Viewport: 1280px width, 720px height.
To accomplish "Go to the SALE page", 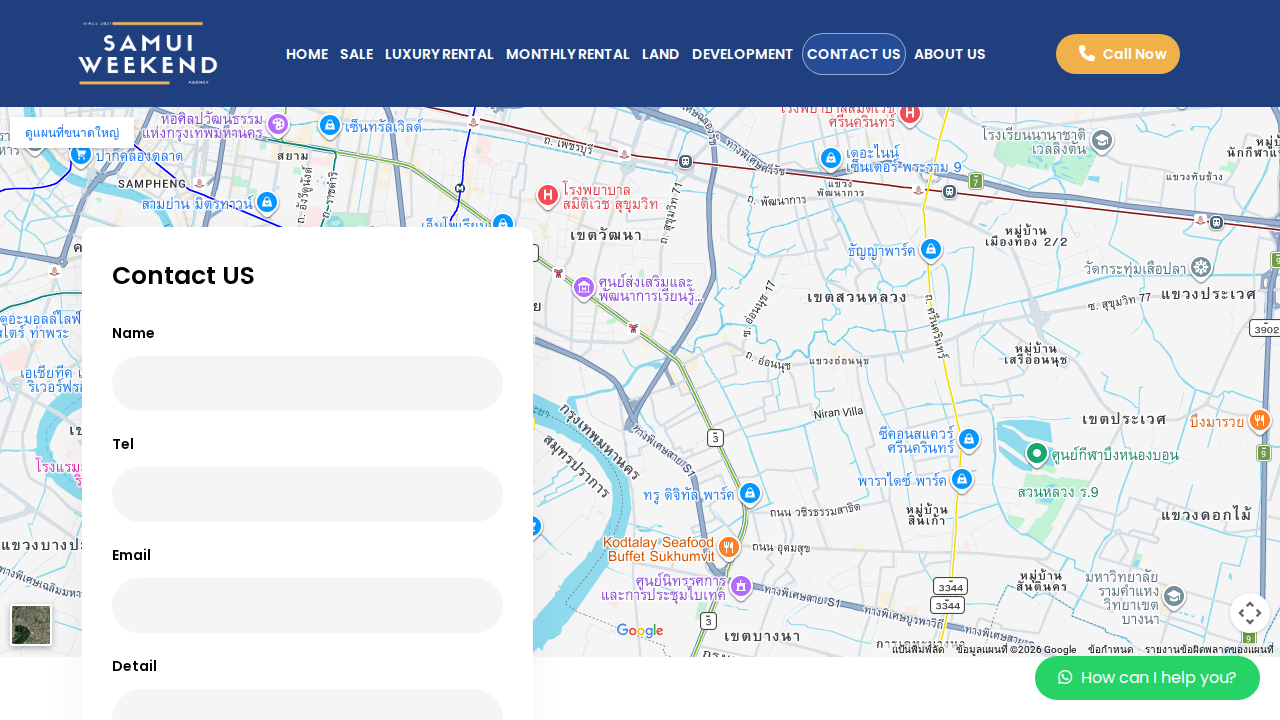I will pyautogui.click(x=356, y=54).
